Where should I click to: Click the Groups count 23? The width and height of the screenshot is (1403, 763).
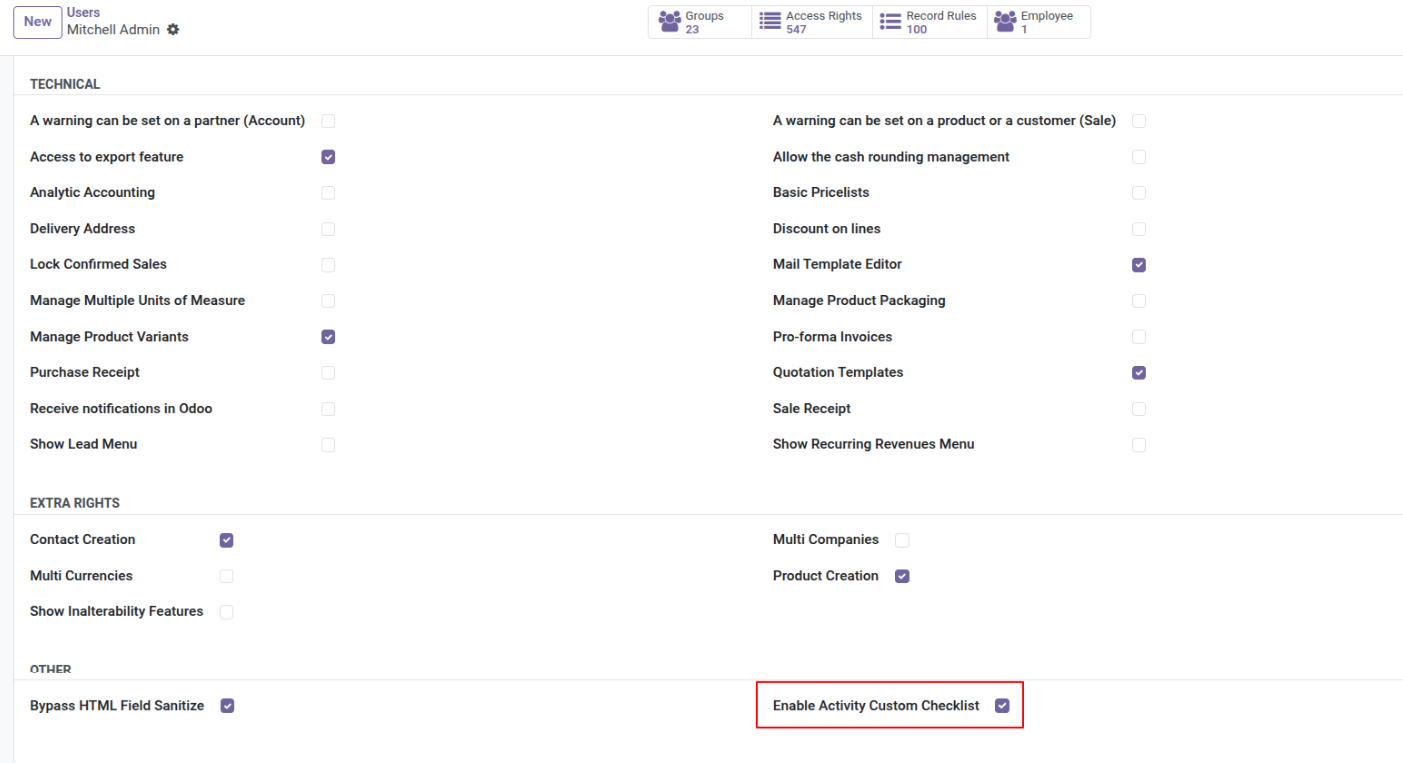click(x=692, y=30)
